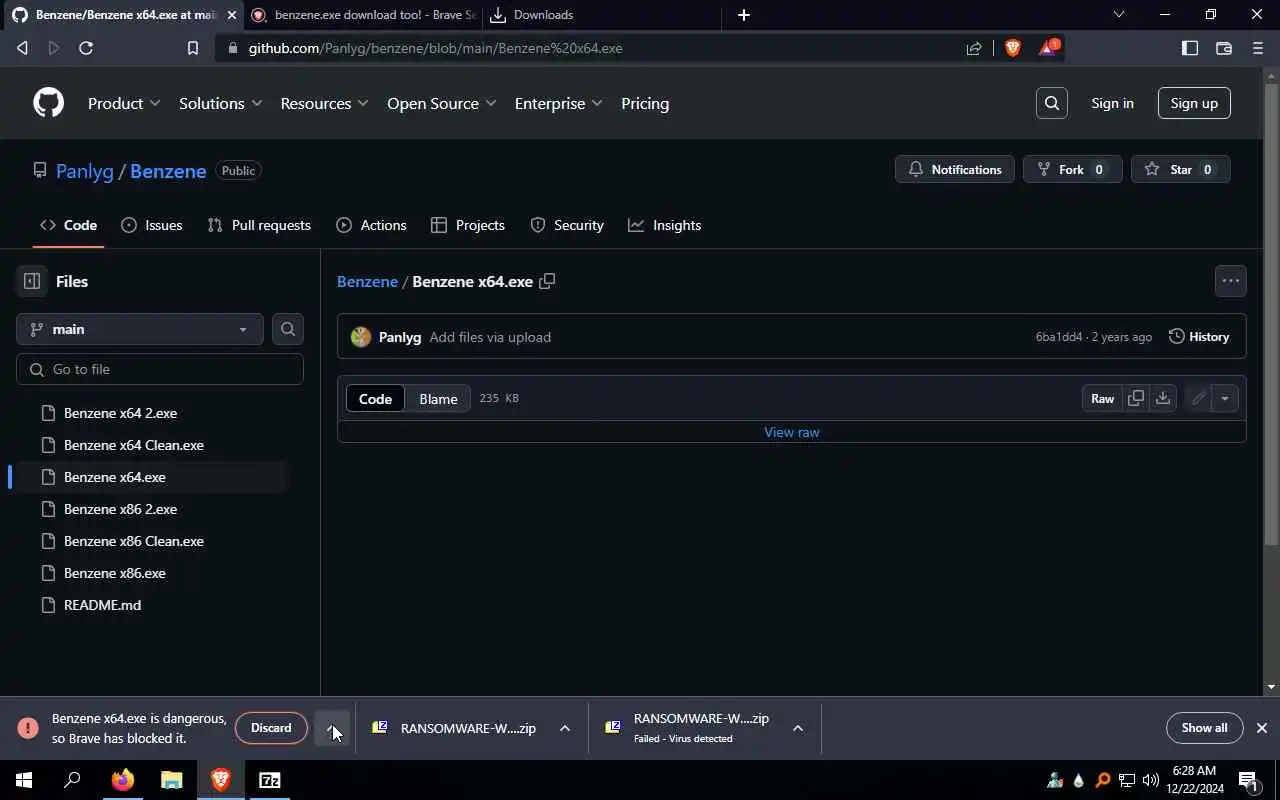
Task: Open the Brave Wallet icon
Action: point(1223,48)
